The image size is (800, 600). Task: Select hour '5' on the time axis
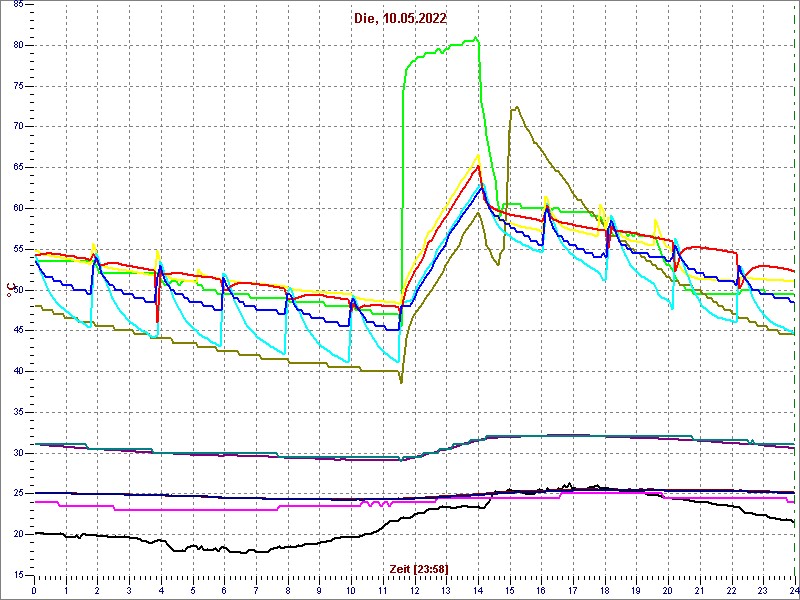(x=193, y=591)
